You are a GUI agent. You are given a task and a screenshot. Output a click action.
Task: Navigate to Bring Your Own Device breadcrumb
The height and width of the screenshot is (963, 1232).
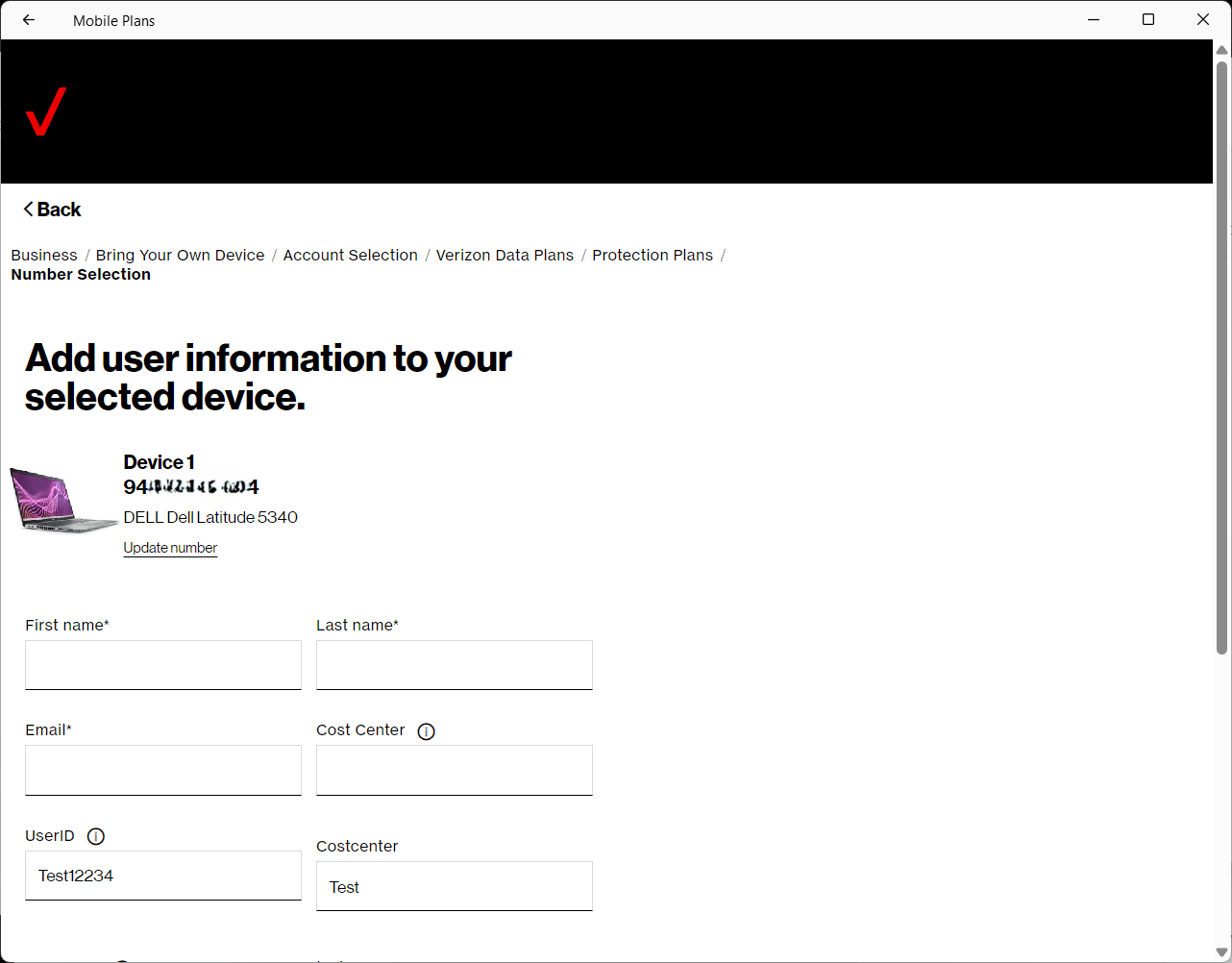[180, 255]
